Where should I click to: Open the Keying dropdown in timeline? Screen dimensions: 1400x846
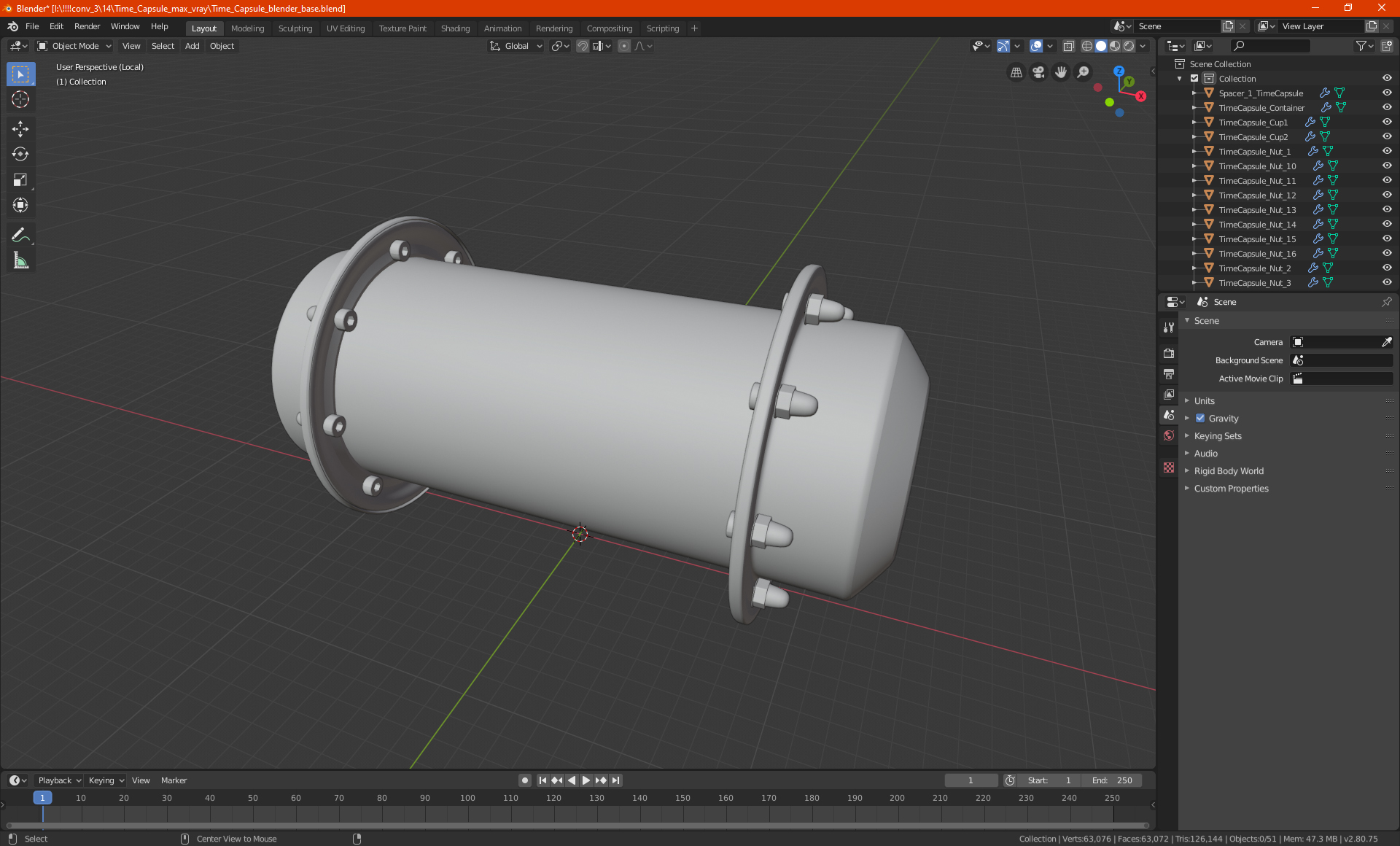(x=106, y=780)
